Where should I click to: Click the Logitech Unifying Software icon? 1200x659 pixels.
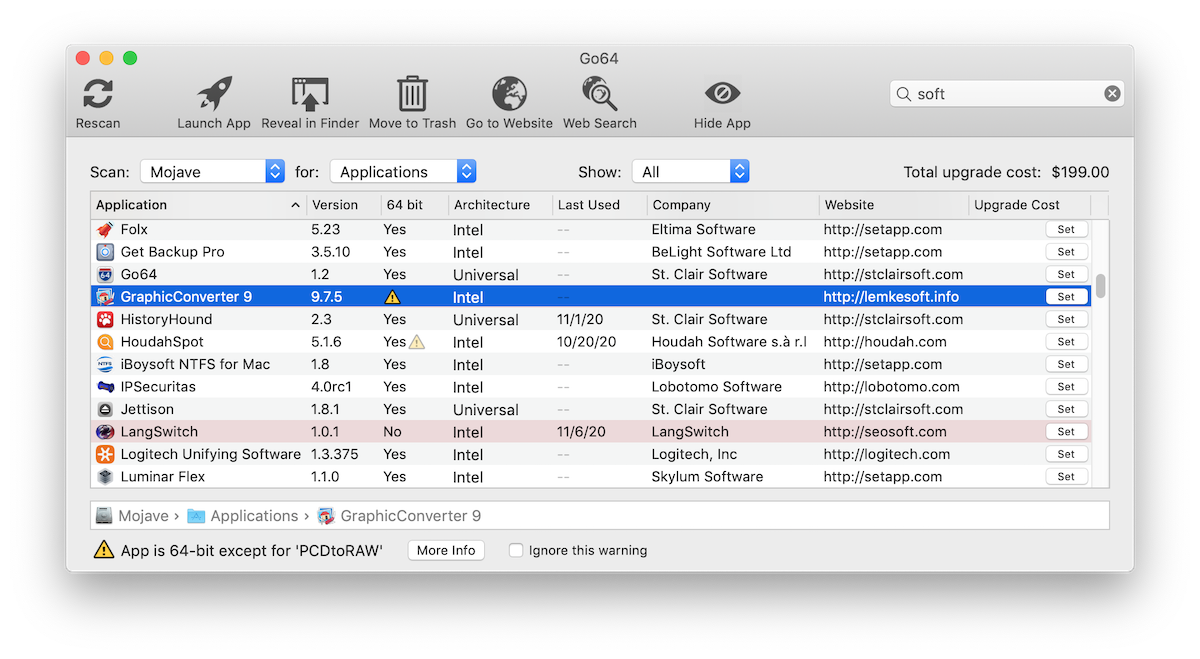(x=105, y=454)
